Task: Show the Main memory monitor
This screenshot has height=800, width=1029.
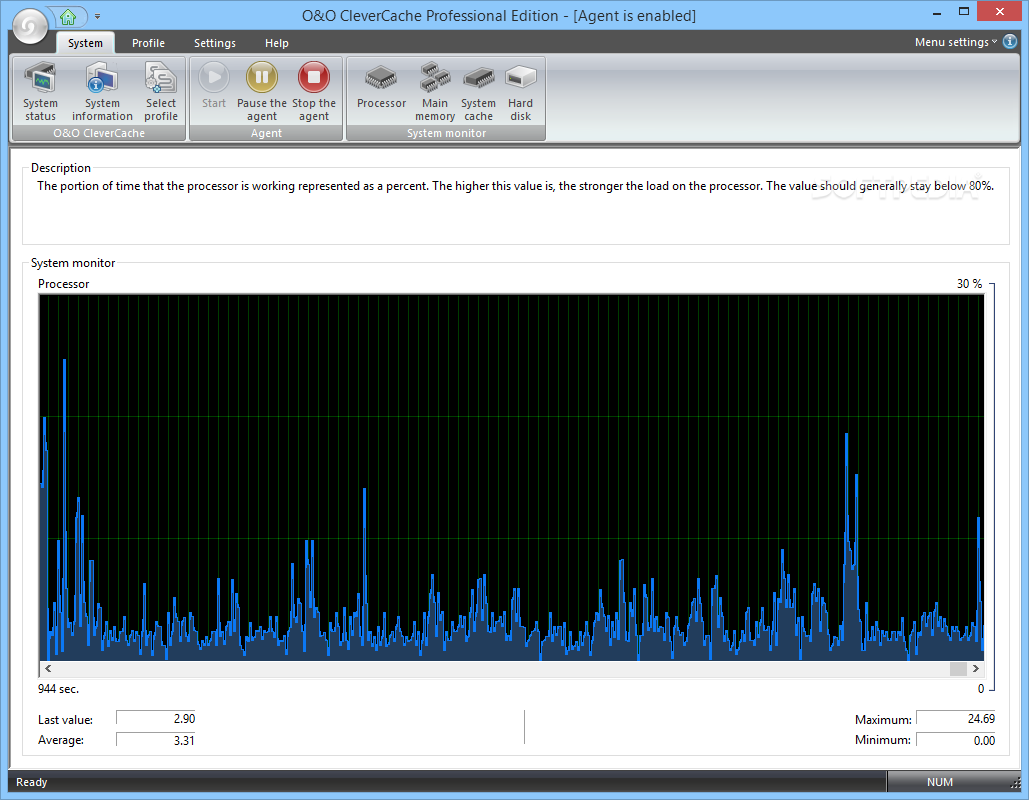Action: 435,91
